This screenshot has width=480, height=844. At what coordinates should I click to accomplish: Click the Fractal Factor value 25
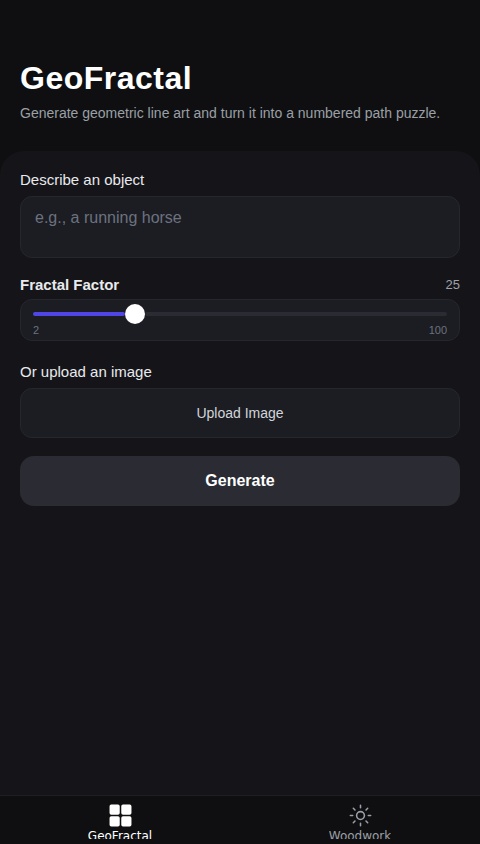pos(453,285)
